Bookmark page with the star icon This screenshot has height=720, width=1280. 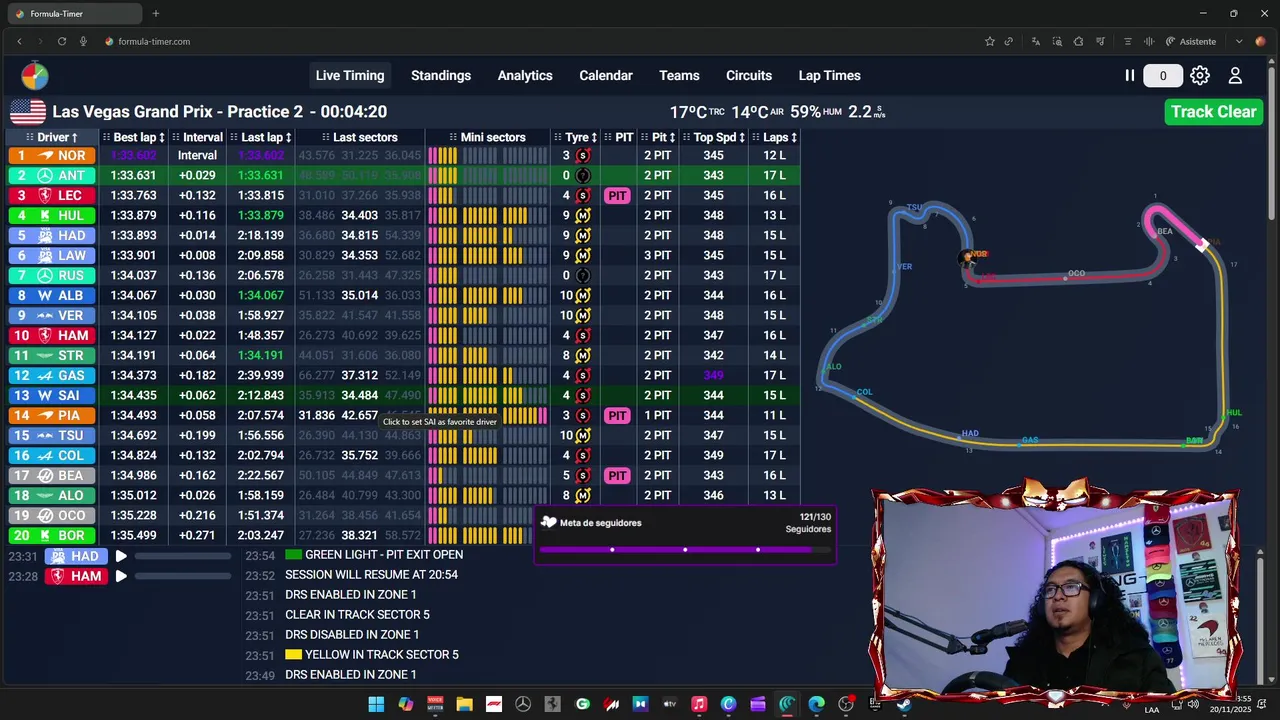point(990,41)
